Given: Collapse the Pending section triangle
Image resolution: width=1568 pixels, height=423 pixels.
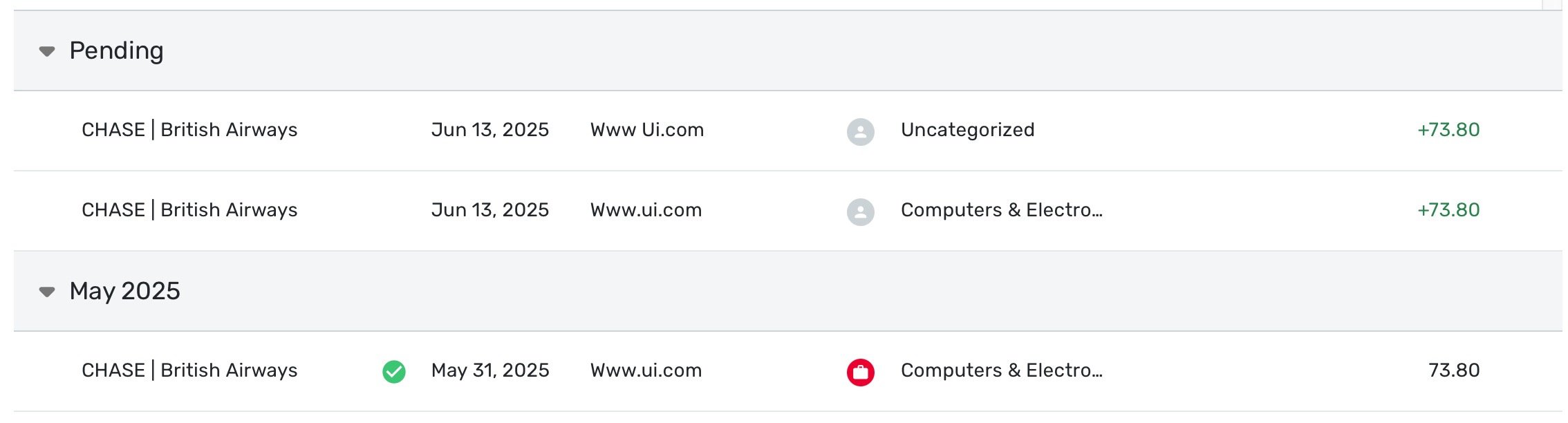Looking at the screenshot, I should [x=47, y=51].
